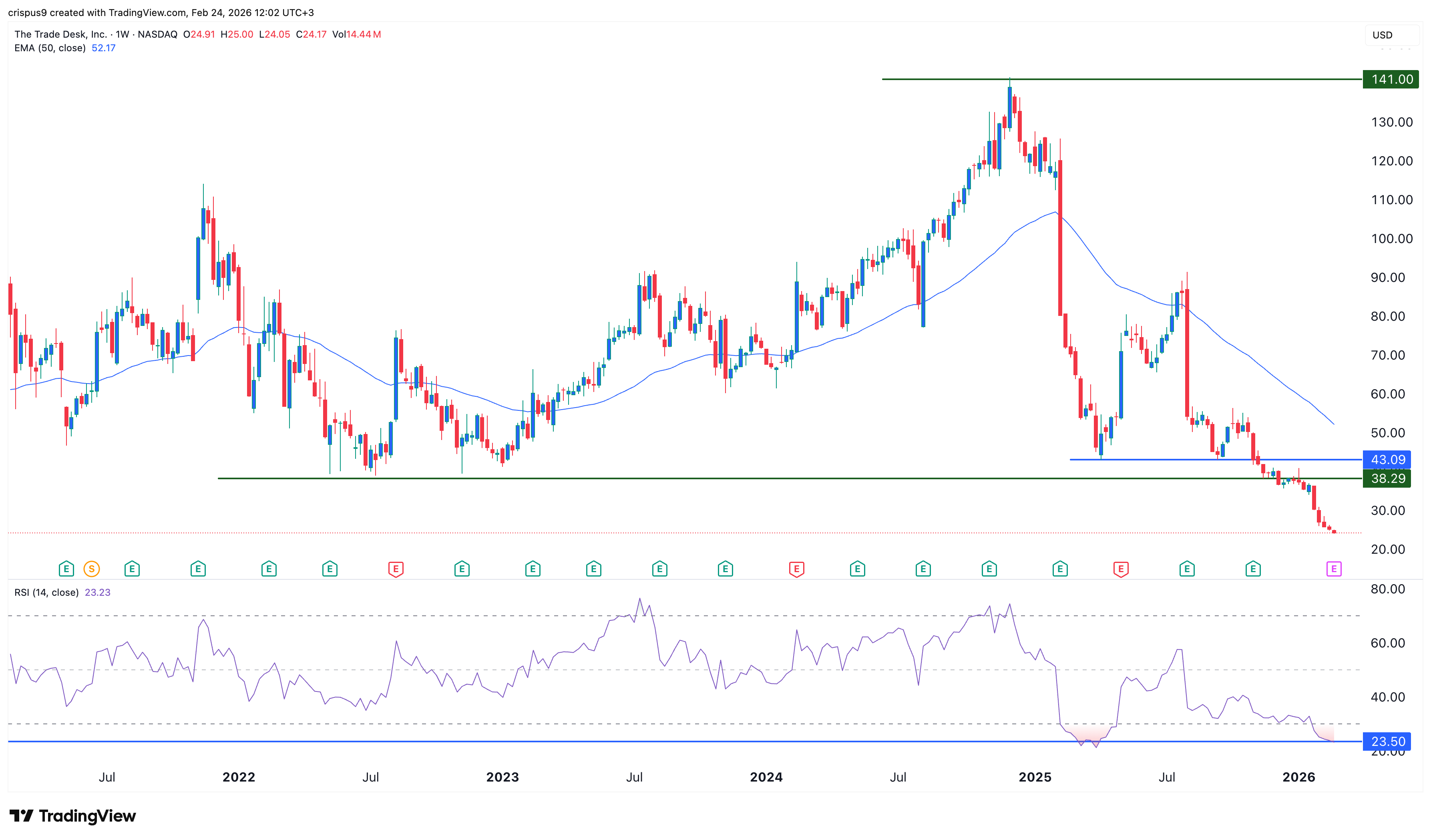The width and height of the screenshot is (1431, 840).
Task: Click the red E earnings marker in early 2024
Action: point(796,569)
